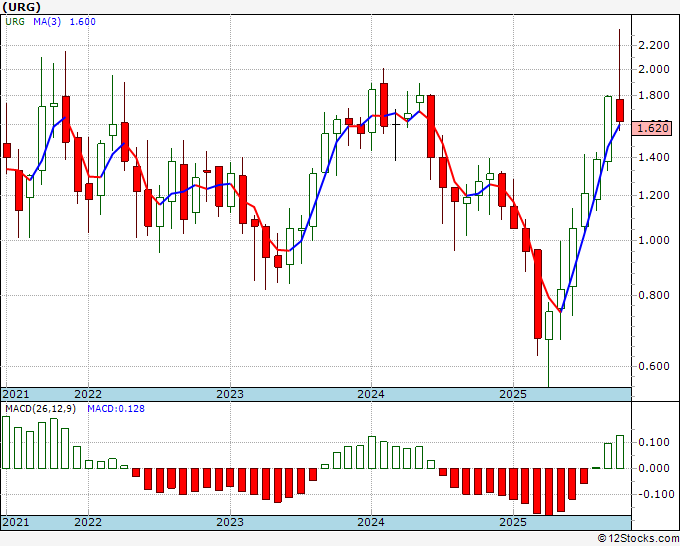Click the 1.400 price axis label
680x546 pixels.
coord(654,157)
